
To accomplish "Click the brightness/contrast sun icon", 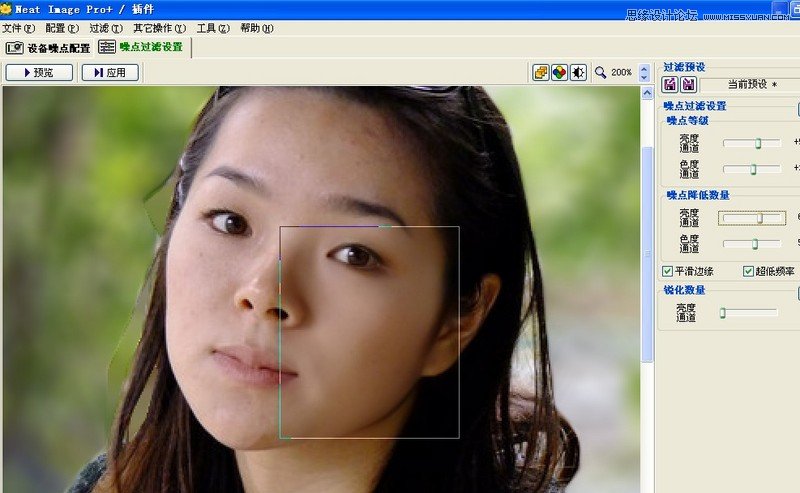I will (x=578, y=72).
